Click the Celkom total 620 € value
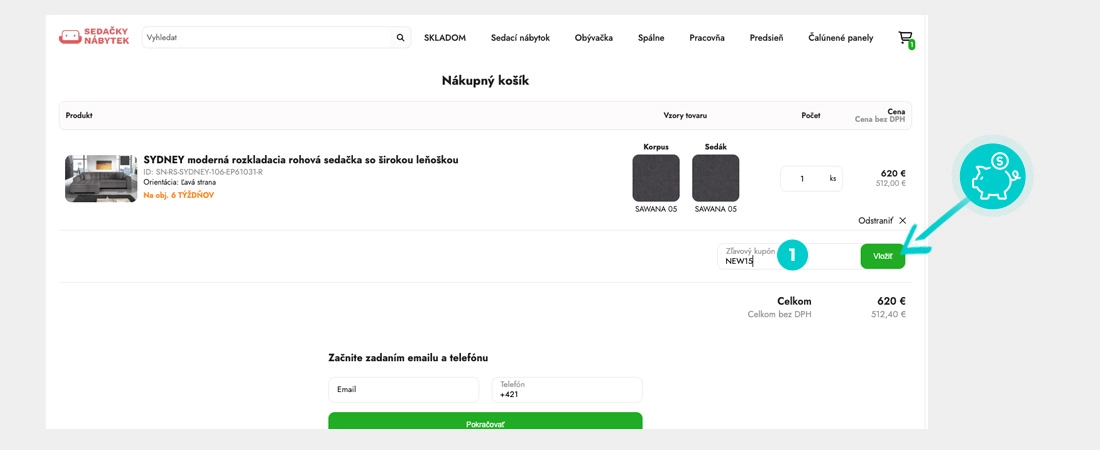This screenshot has height=450, width=1100. click(891, 301)
